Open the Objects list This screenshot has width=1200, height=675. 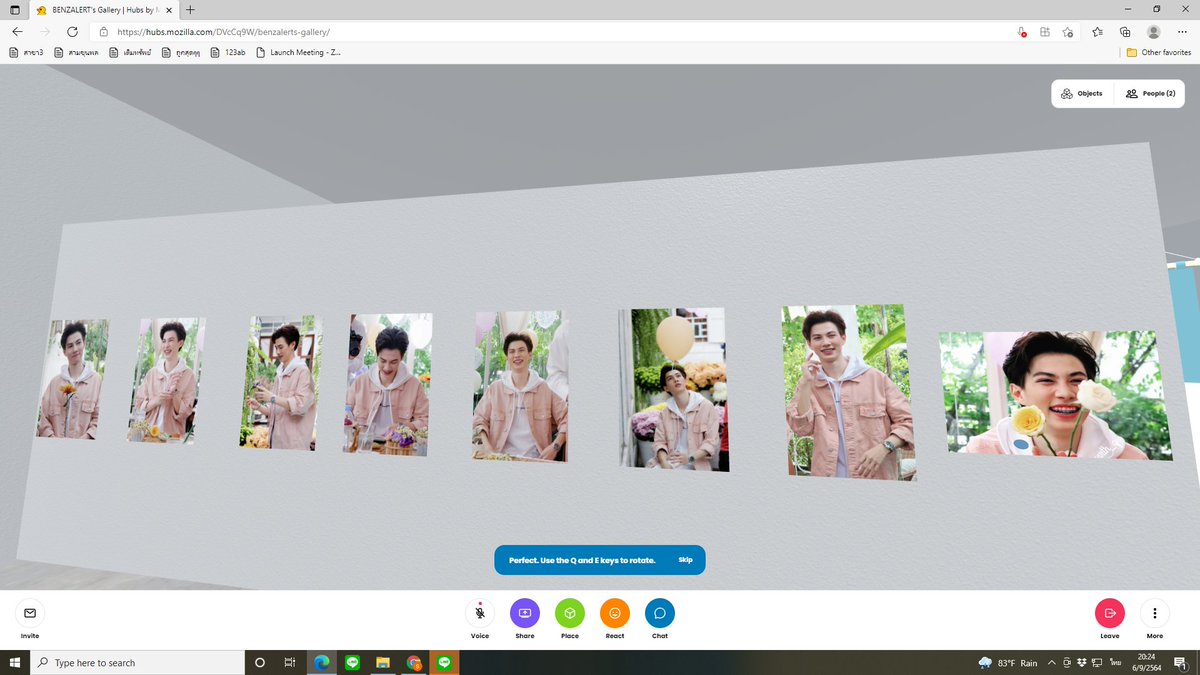point(1082,93)
